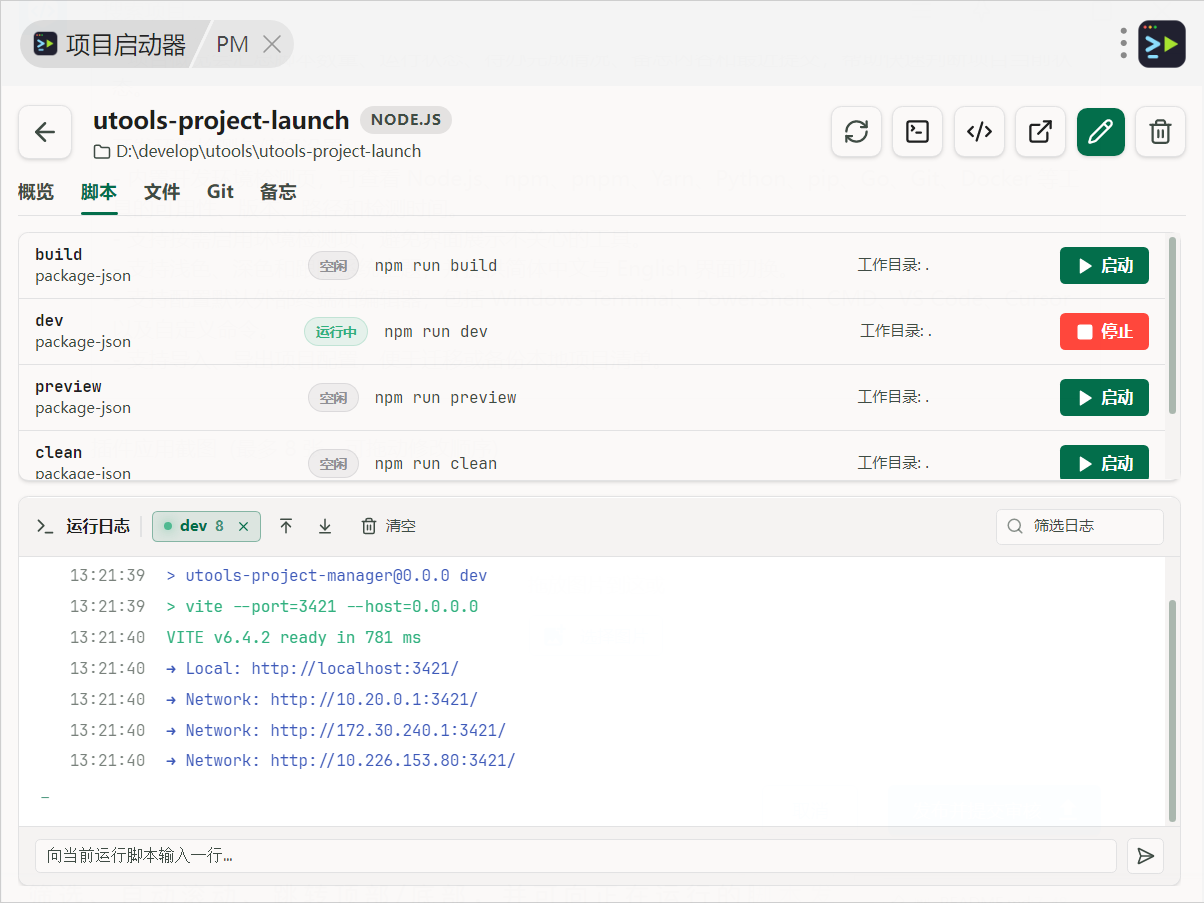Screen dimensions: 1204x903
Task: Clear the log with 清空 button
Action: point(388,526)
